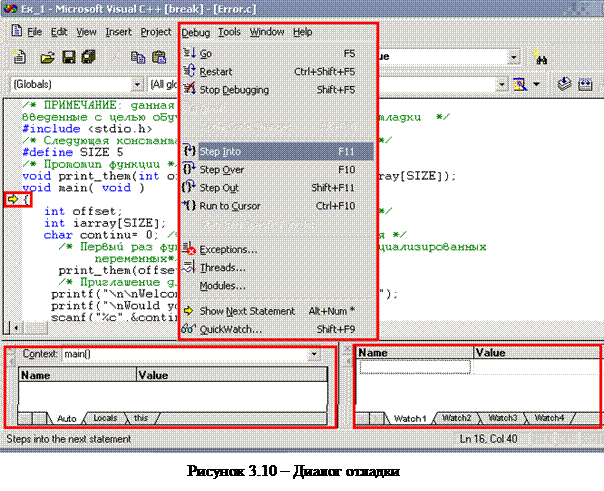Image resolution: width=604 pixels, height=491 pixels.
Task: Click the '#include <stdio.h>' code line
Action: coord(87,129)
